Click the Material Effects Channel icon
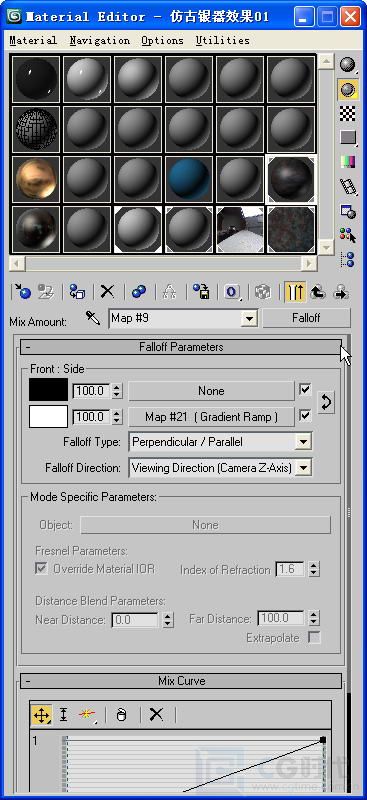 click(232, 292)
